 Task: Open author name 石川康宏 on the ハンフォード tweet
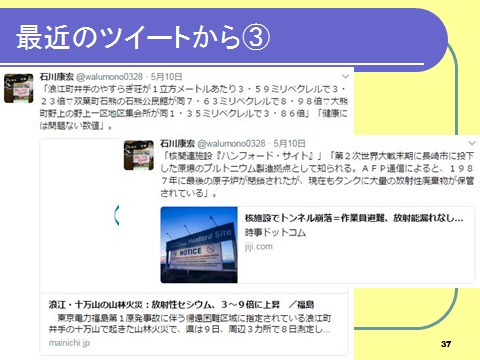(x=177, y=144)
